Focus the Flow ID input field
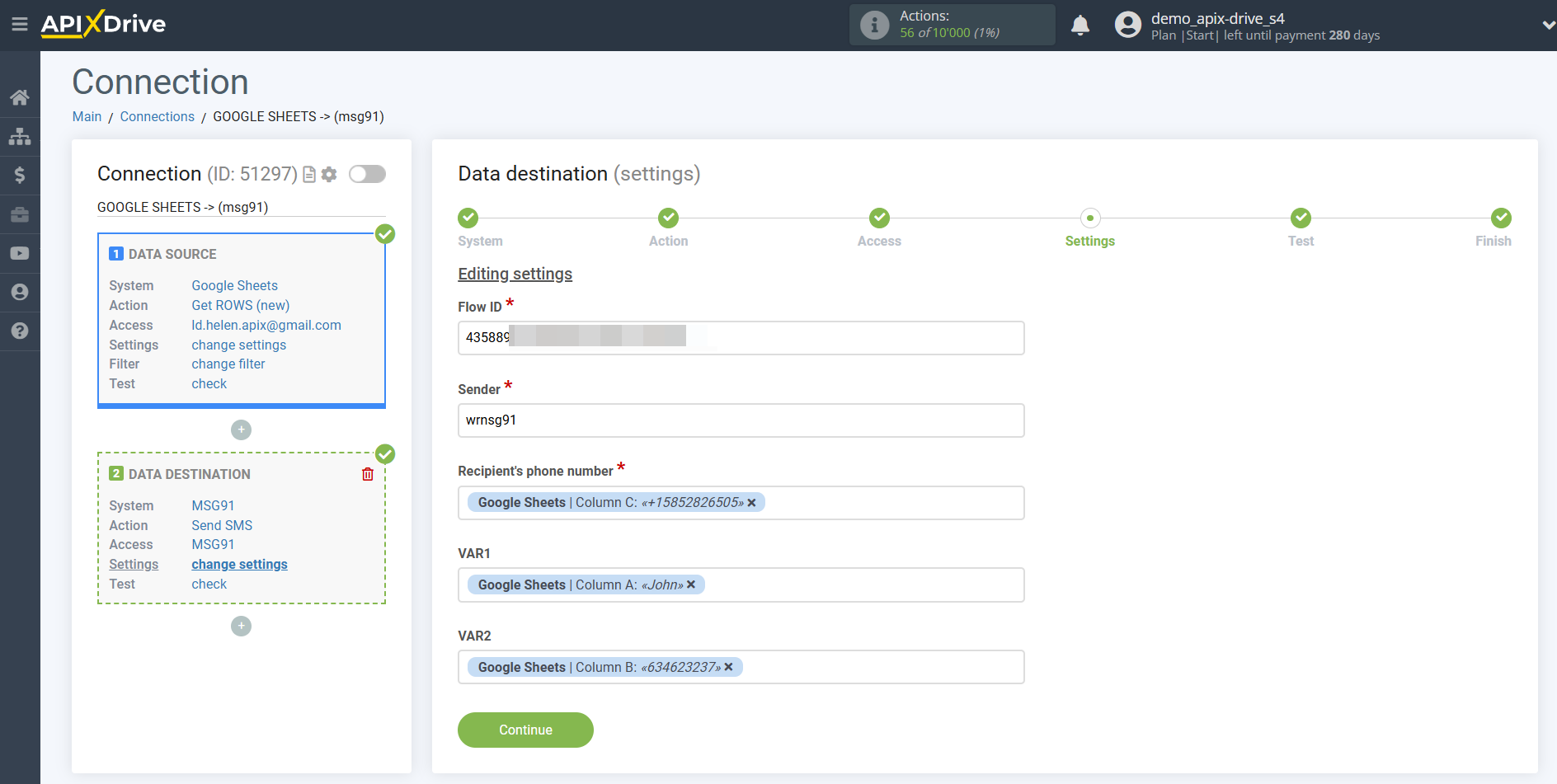This screenshot has width=1557, height=784. tap(741, 338)
